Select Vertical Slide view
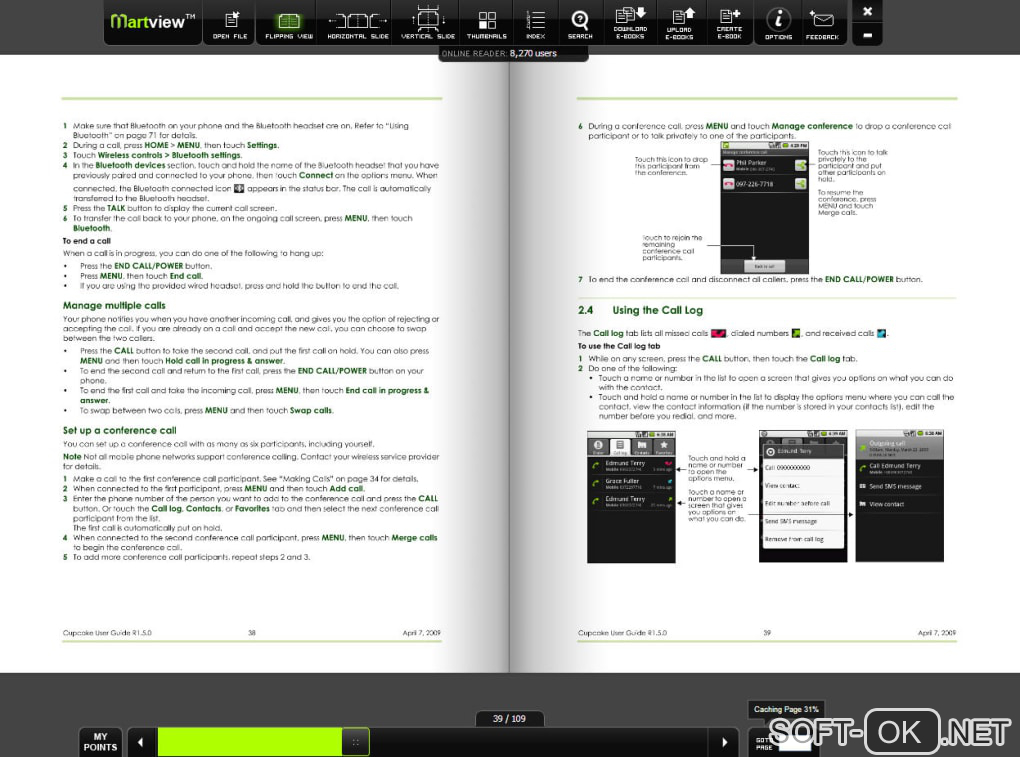This screenshot has height=757, width=1020. click(427, 25)
